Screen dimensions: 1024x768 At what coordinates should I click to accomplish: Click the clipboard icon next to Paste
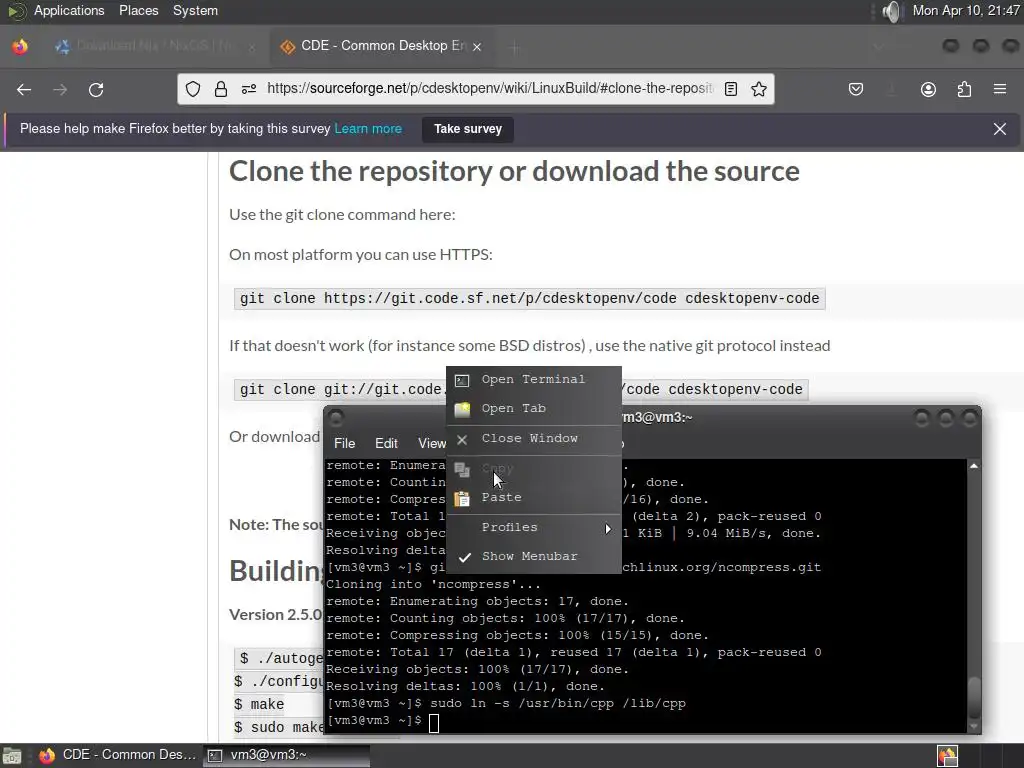462,498
